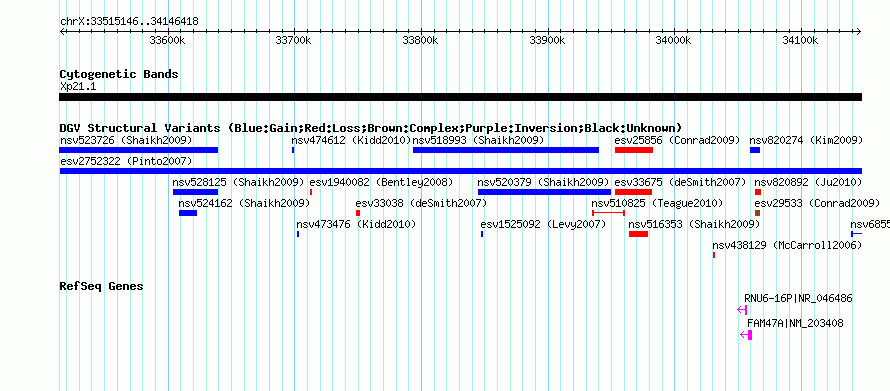Screen dimensions: 890x391
Task: Click the esv33038 (deSmith2007) red marker
Action: point(358,213)
